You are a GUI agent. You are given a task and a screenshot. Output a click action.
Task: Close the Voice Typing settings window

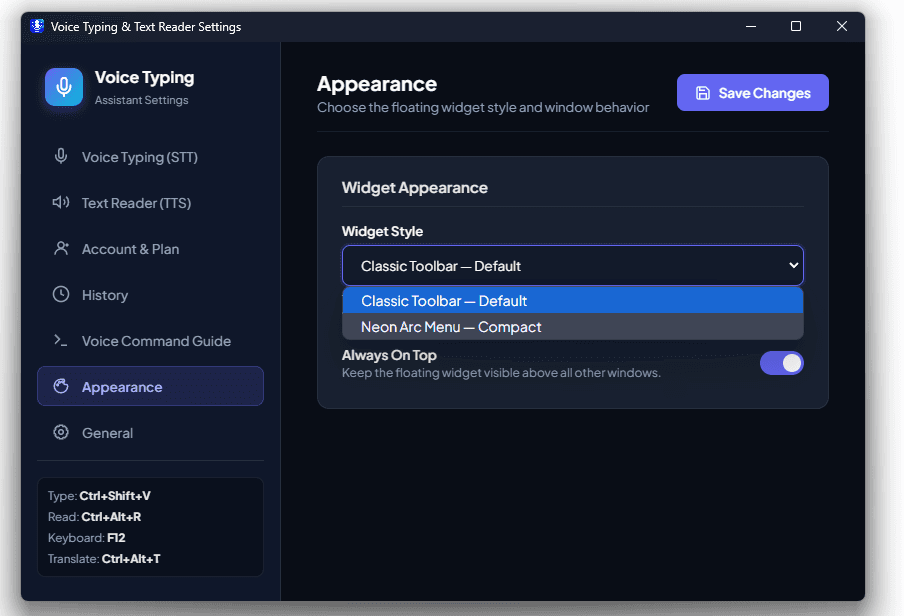[841, 26]
